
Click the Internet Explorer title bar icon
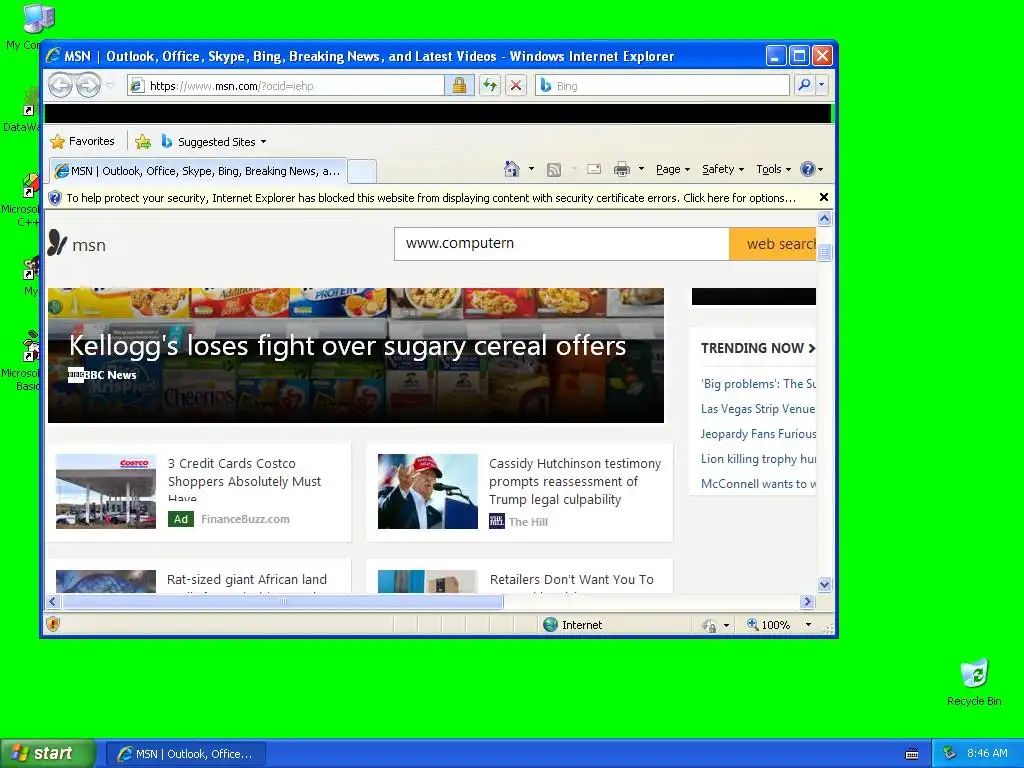tap(53, 56)
